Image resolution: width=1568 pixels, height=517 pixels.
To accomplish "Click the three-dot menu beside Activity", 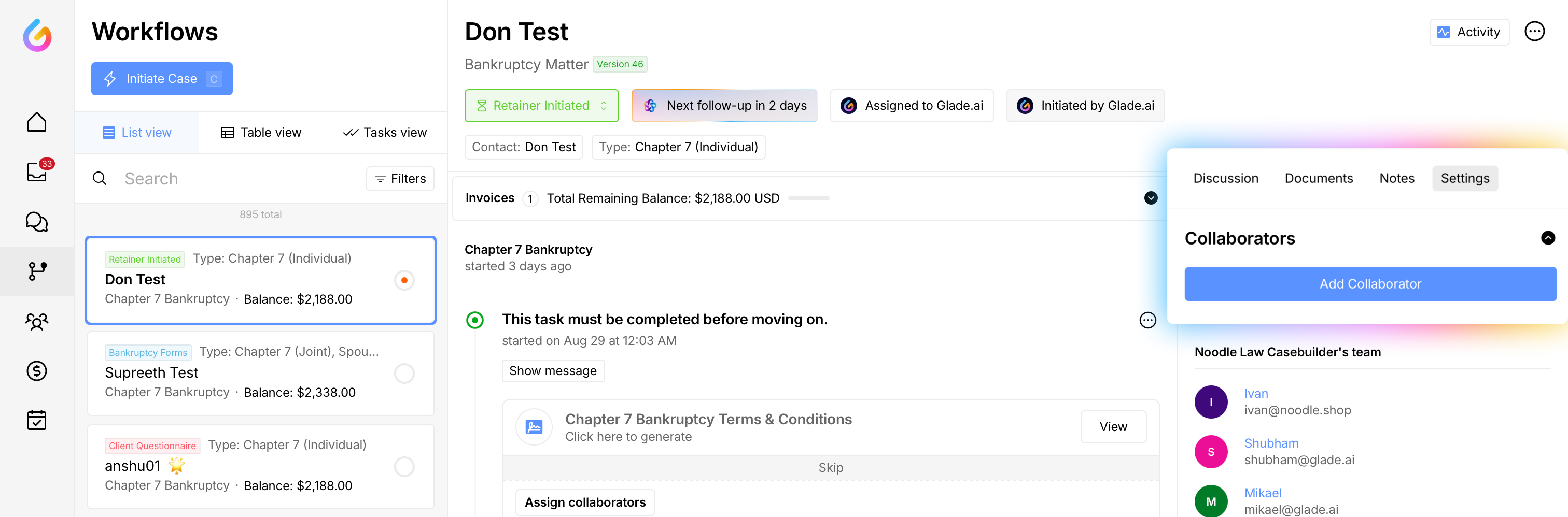I will [1534, 32].
